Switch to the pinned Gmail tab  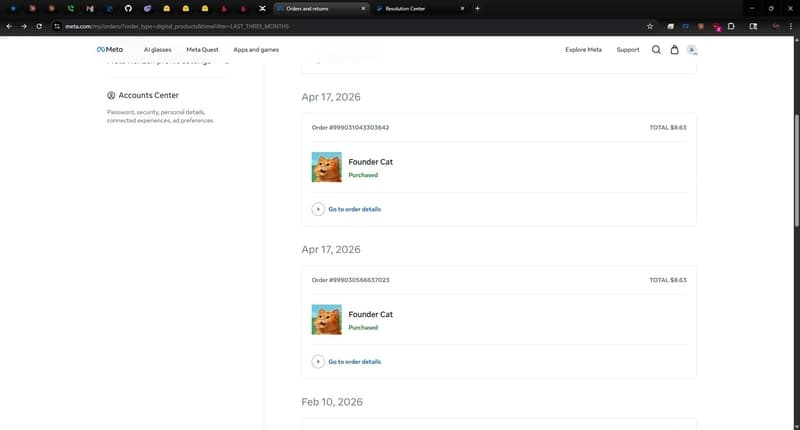90,9
